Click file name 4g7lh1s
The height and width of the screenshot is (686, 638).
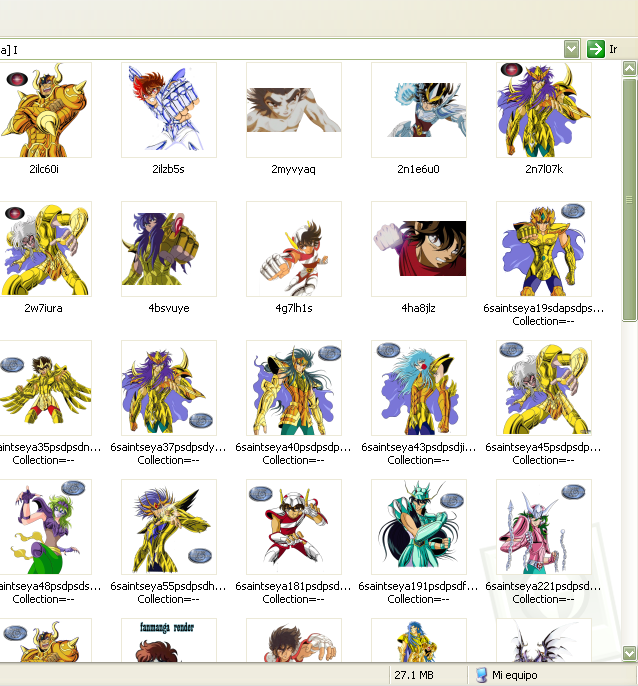coord(294,308)
